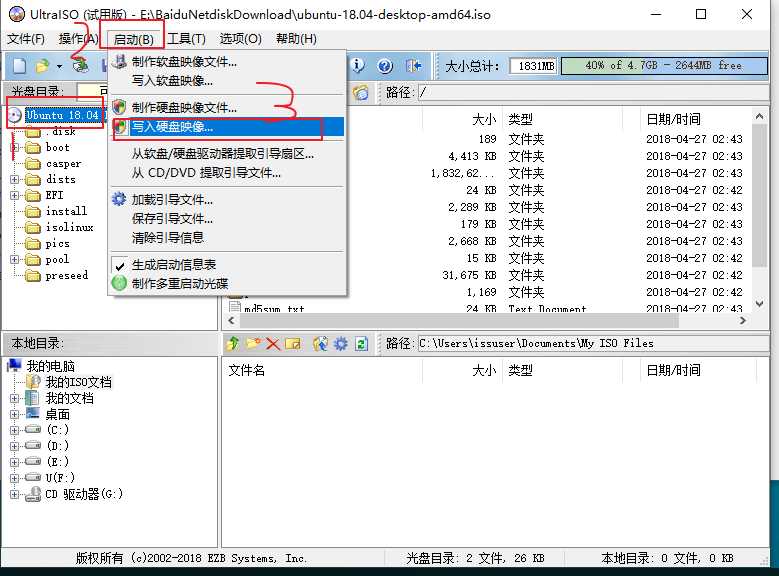The width and height of the screenshot is (779, 576).
Task: Click the local Up folder icon
Action: pyautogui.click(x=233, y=343)
